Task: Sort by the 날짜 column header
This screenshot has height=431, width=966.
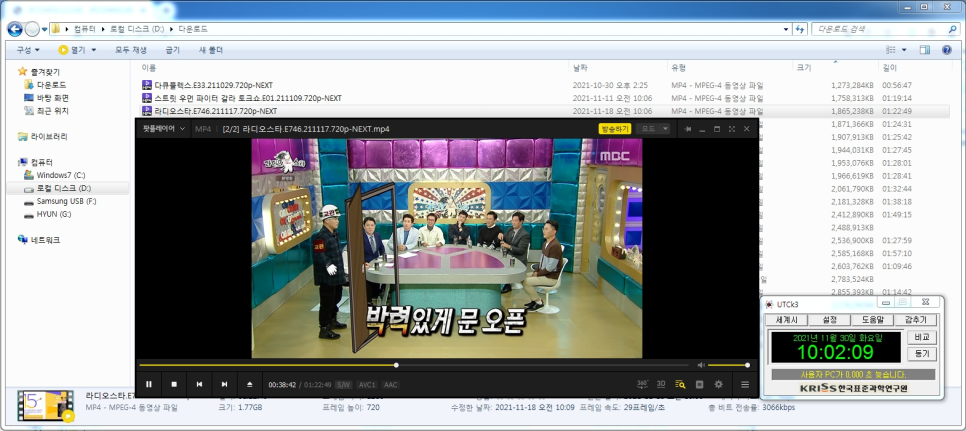Action: [580, 68]
